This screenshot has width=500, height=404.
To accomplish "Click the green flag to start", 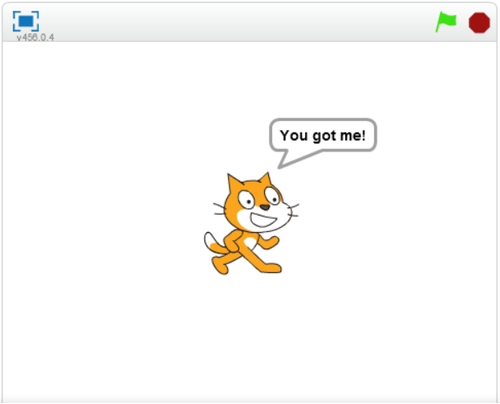I will coord(446,22).
